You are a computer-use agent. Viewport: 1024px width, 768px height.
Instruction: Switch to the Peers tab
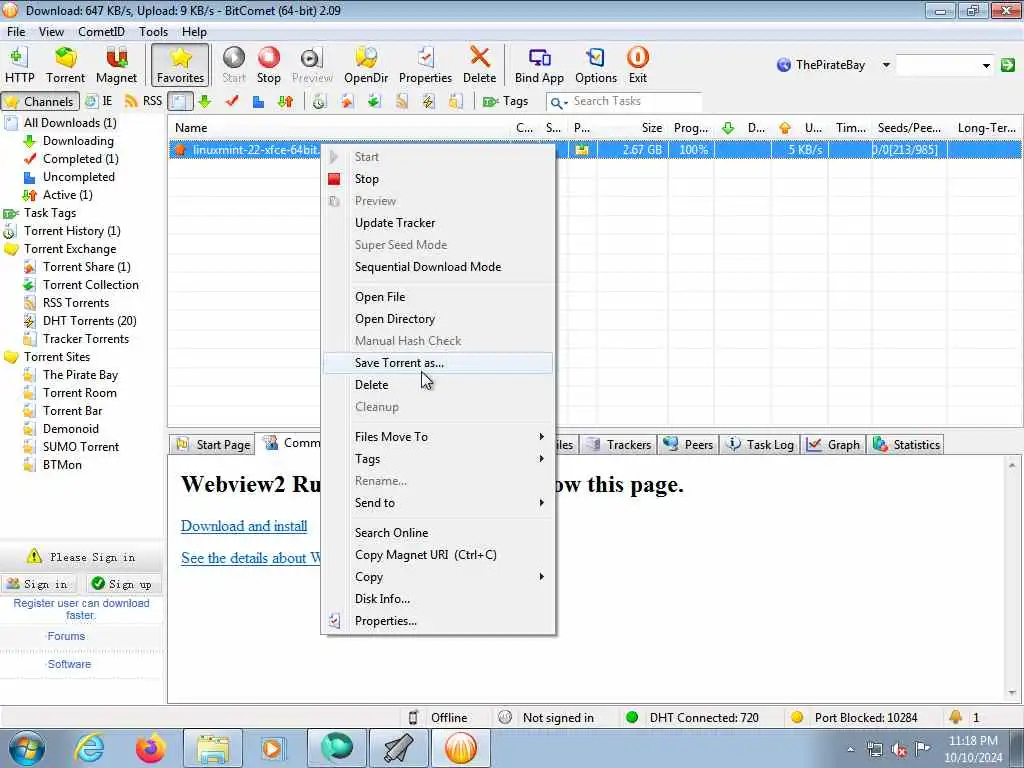[688, 445]
